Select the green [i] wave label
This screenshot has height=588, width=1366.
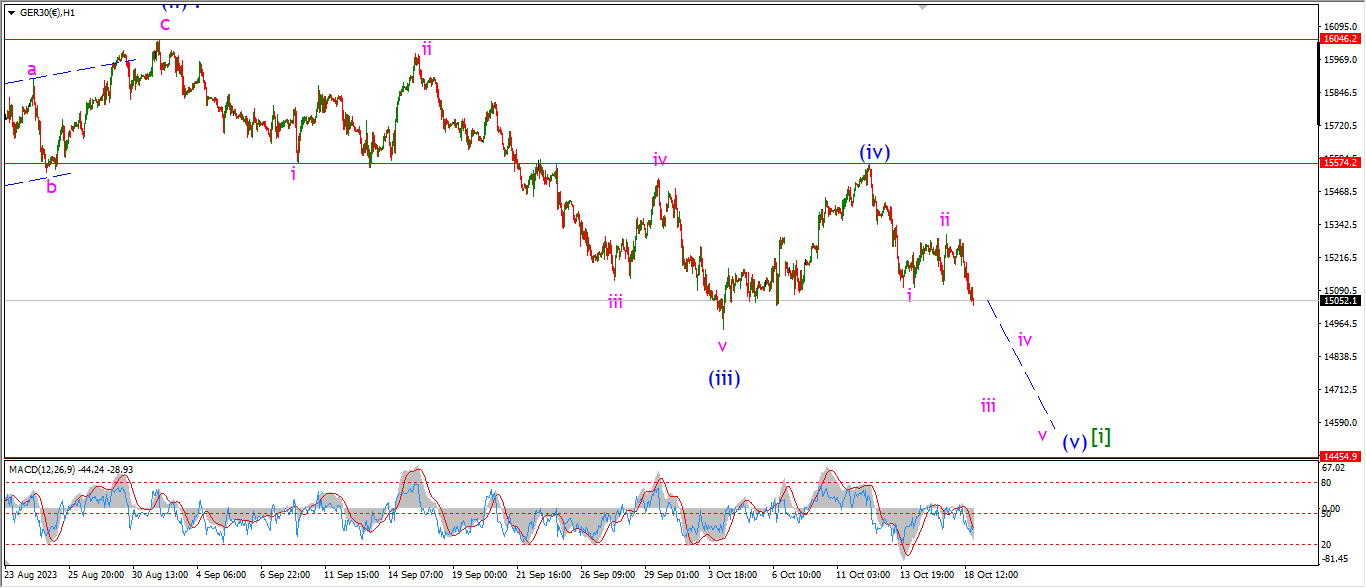[x=1101, y=437]
